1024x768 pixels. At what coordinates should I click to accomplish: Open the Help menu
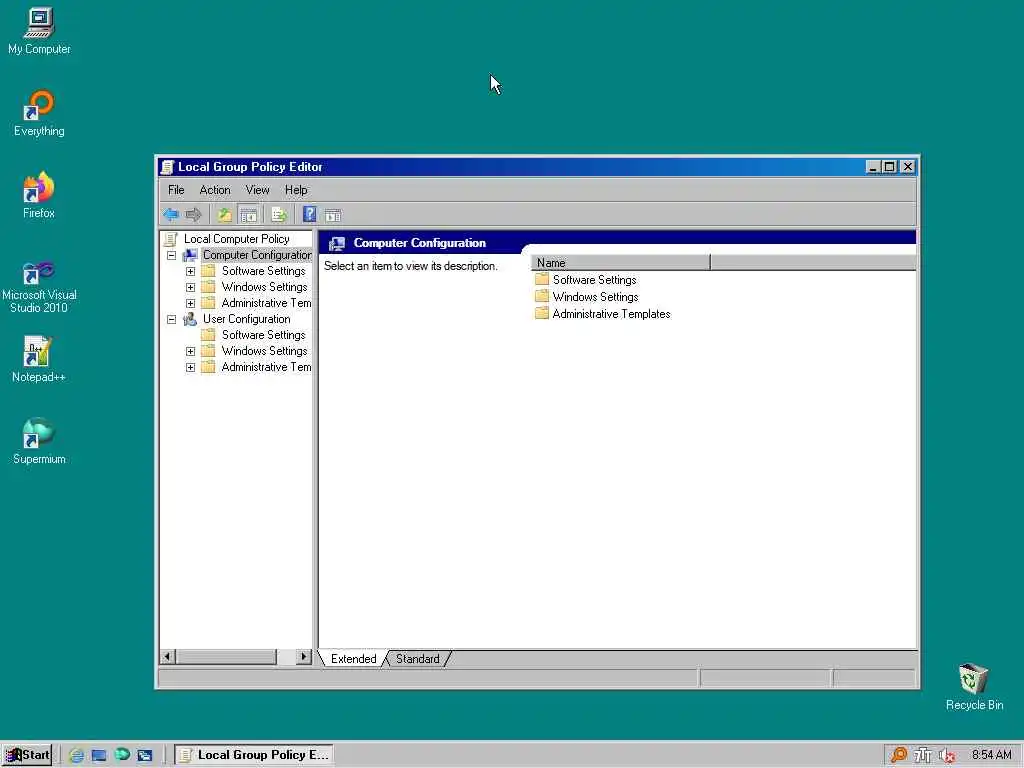click(296, 190)
